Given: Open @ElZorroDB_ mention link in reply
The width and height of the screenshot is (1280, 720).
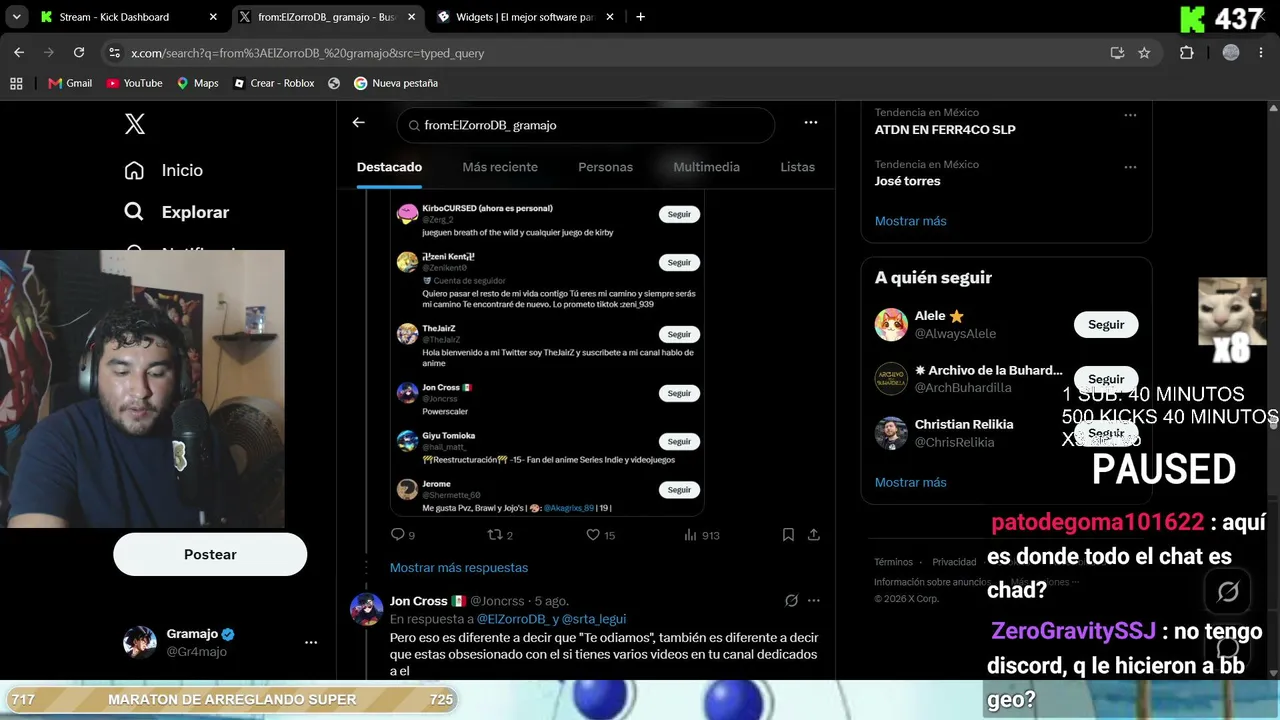Looking at the screenshot, I should coord(512,619).
